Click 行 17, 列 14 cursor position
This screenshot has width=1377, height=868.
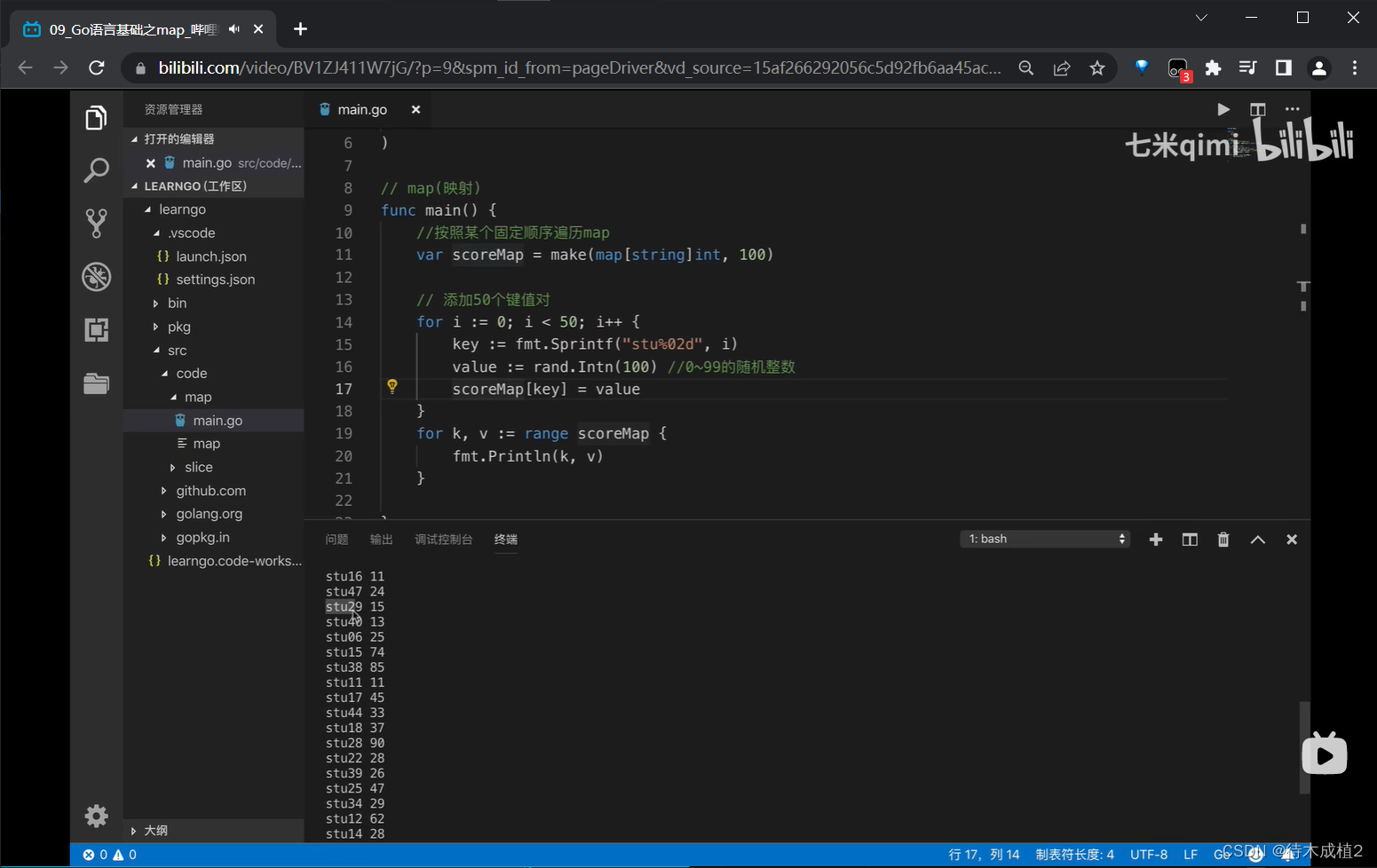(x=984, y=855)
